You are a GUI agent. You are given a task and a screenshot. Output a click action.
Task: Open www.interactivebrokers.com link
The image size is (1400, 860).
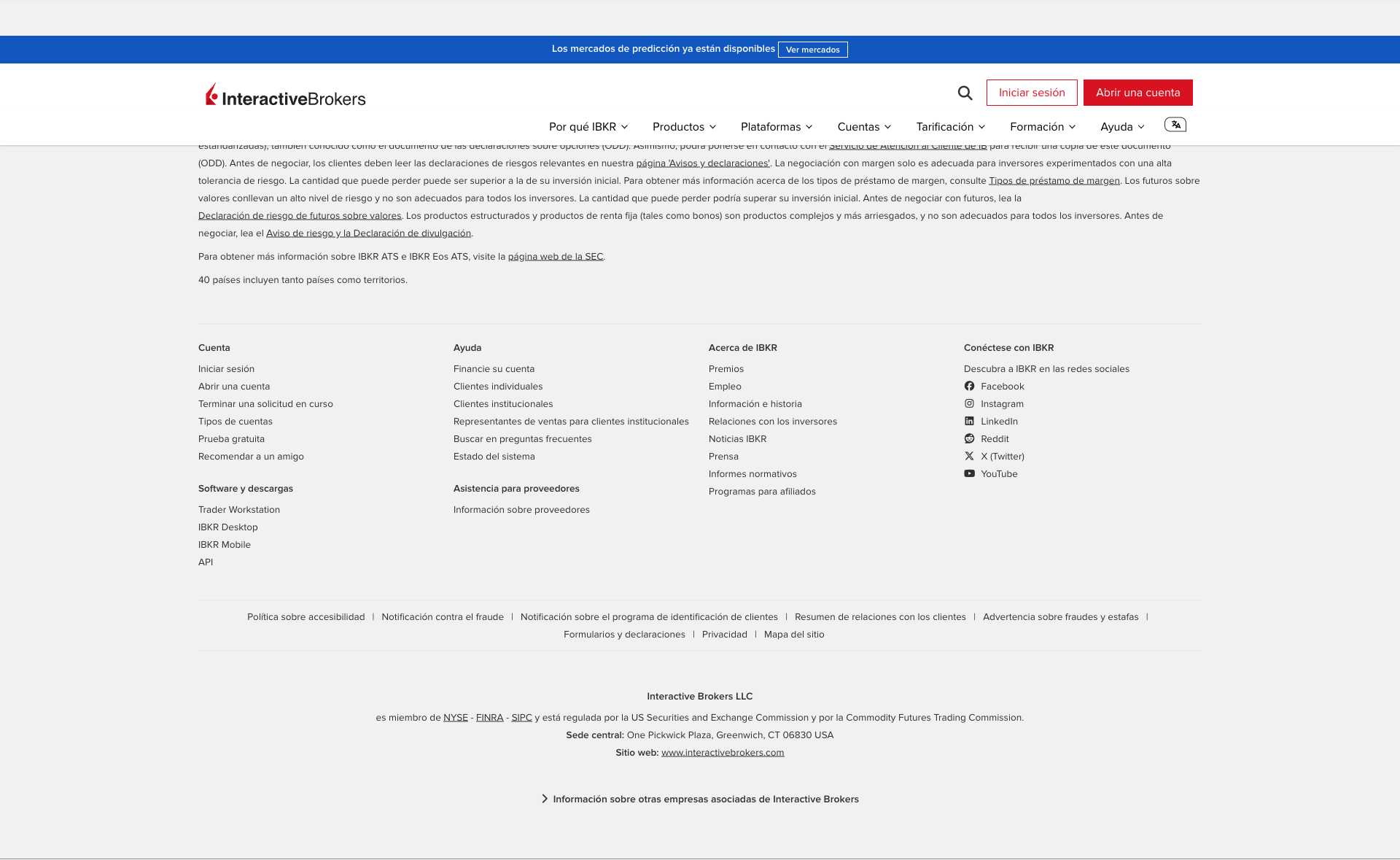(723, 753)
